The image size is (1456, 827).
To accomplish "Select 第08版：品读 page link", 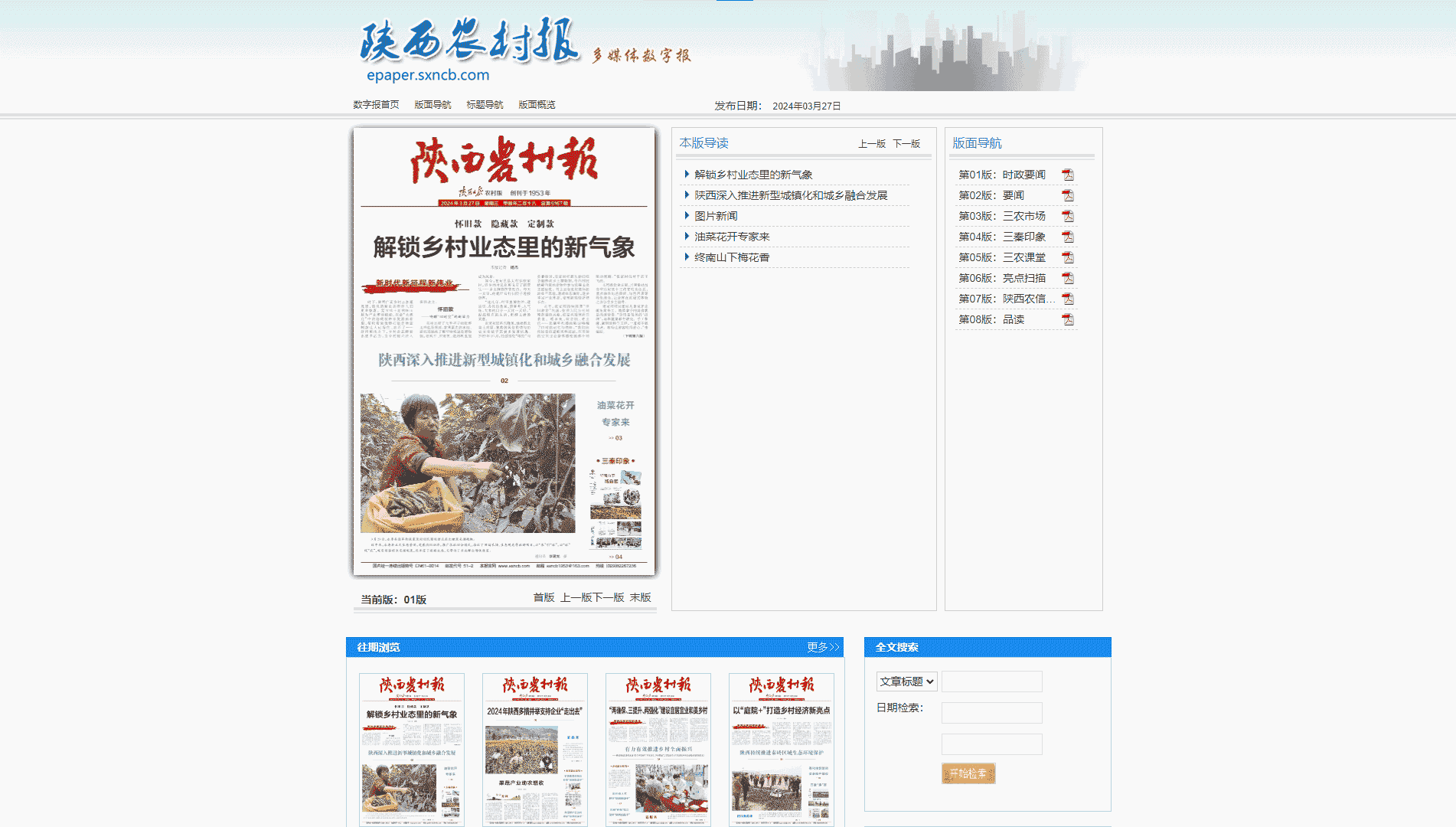I will click(x=991, y=319).
